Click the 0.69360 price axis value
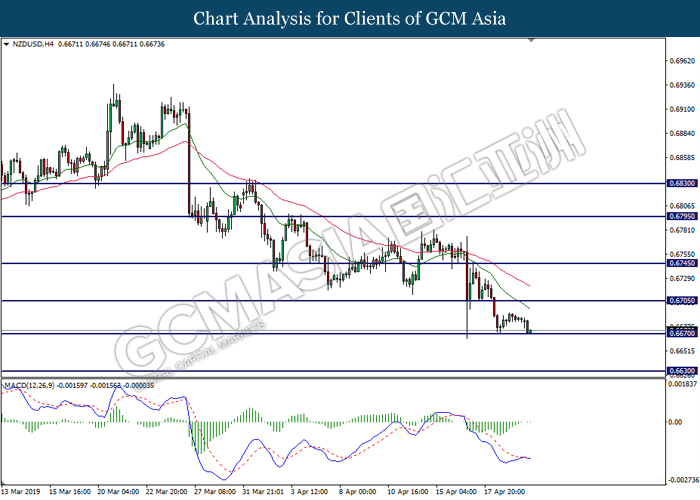 (x=682, y=85)
